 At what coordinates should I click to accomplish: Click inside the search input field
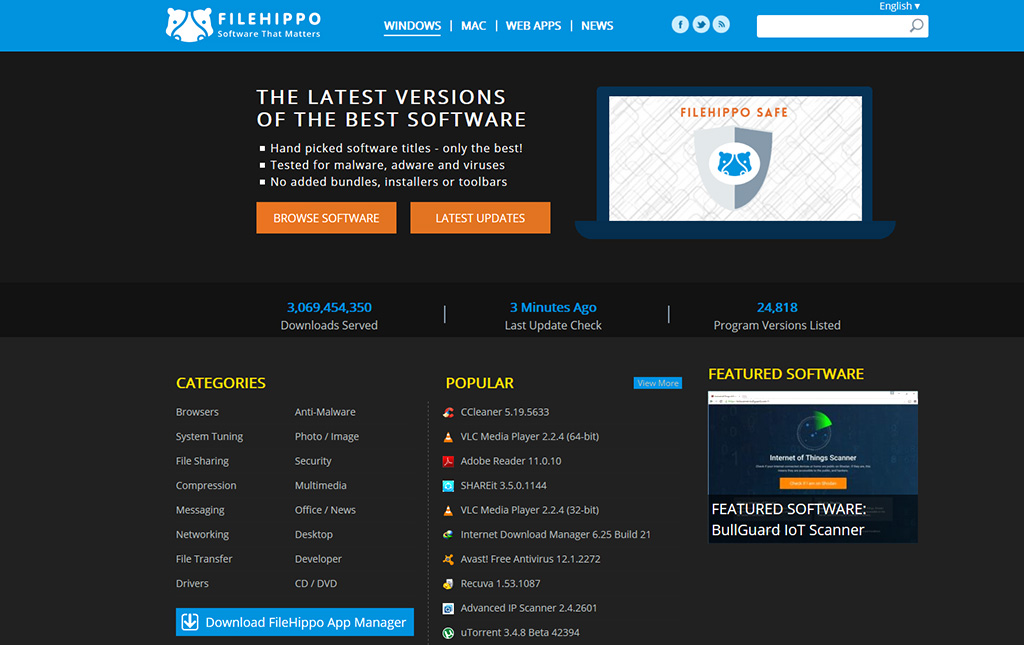point(840,26)
